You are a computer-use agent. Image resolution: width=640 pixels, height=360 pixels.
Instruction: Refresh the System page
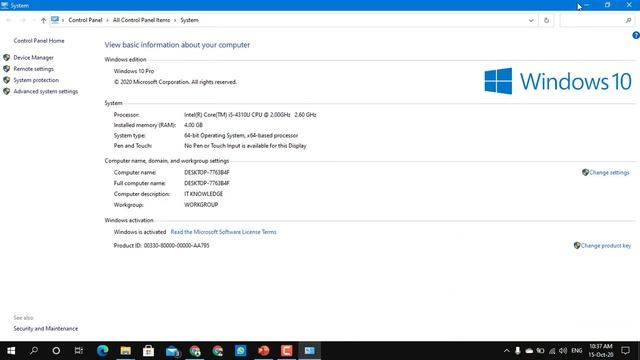click(547, 20)
